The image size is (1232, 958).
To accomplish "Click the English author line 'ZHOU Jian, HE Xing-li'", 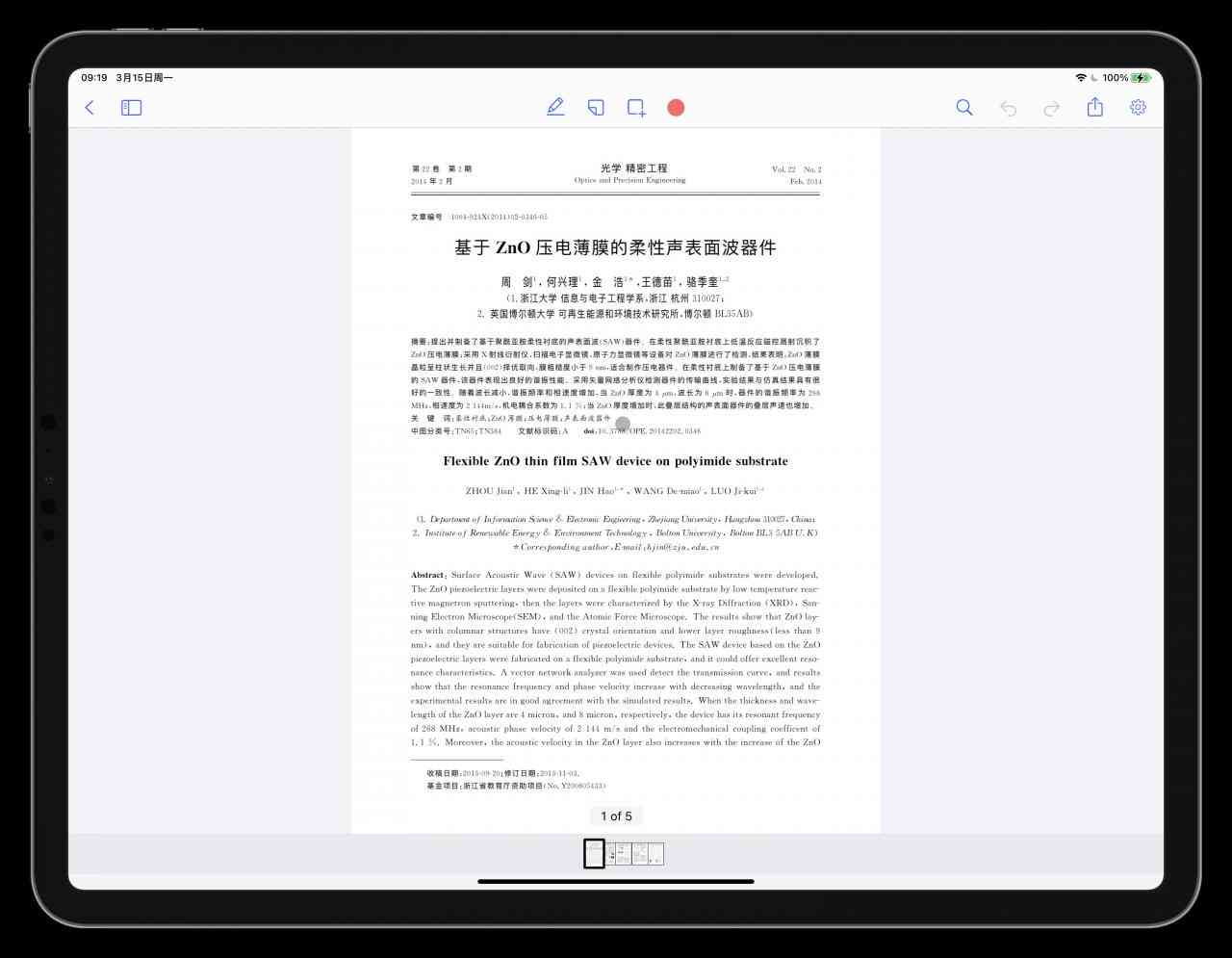I will [615, 491].
